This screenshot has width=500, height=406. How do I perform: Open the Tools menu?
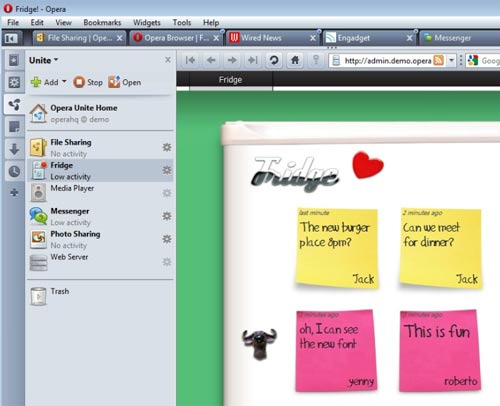[x=182, y=23]
